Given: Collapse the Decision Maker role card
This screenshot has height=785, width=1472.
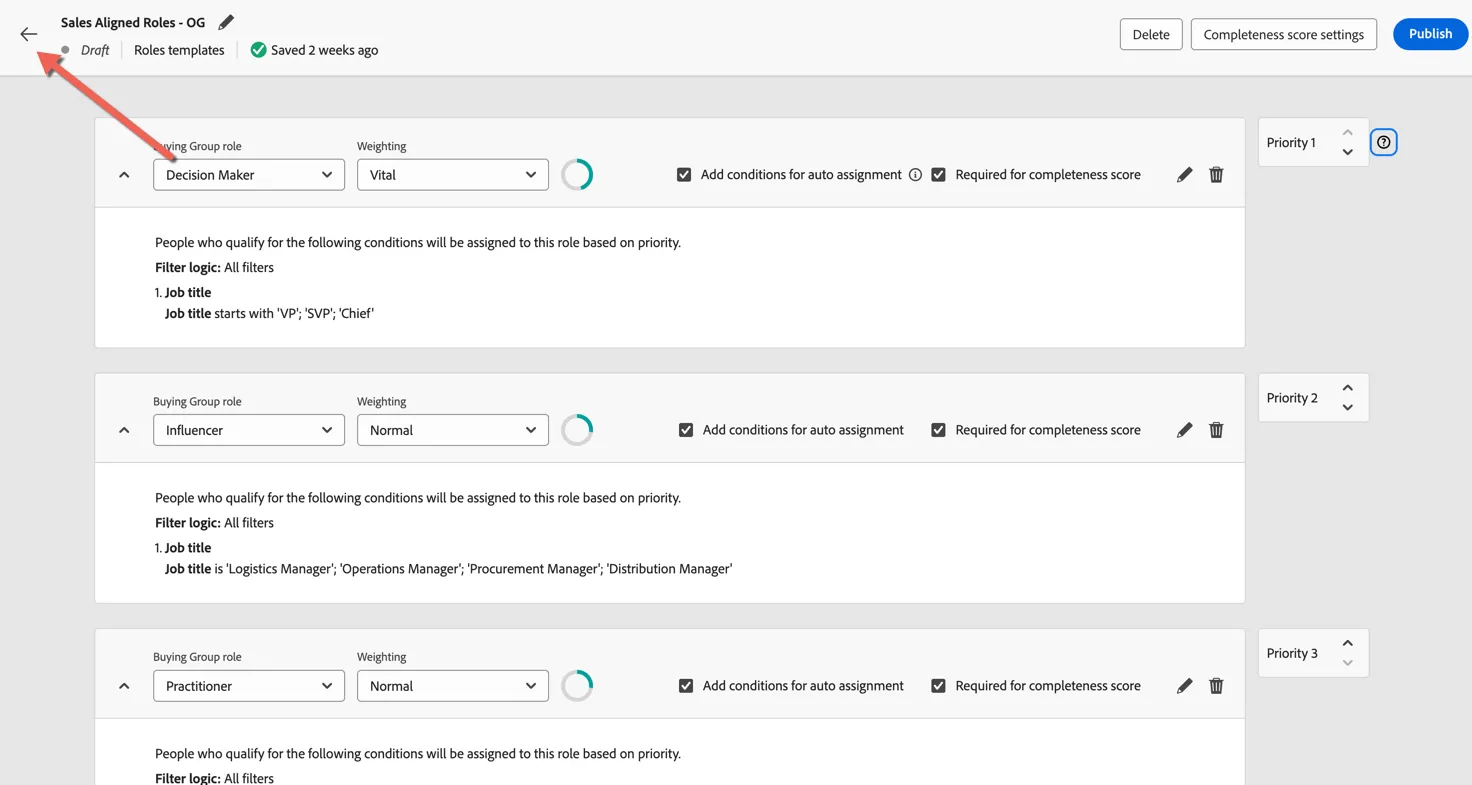Looking at the screenshot, I should pos(124,175).
